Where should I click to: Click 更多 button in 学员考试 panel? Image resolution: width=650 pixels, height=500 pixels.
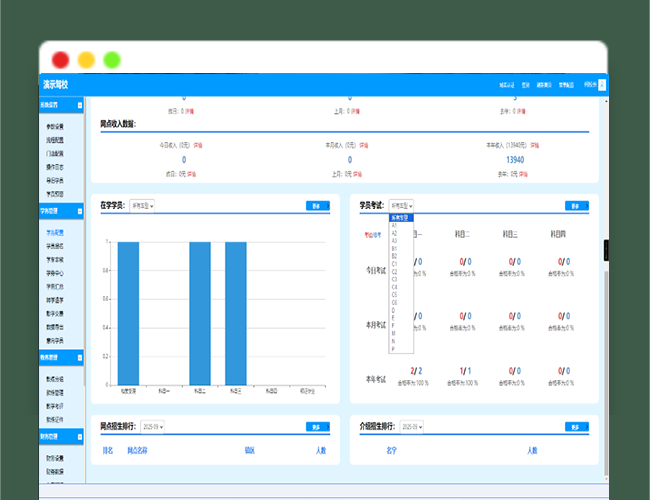(576, 206)
